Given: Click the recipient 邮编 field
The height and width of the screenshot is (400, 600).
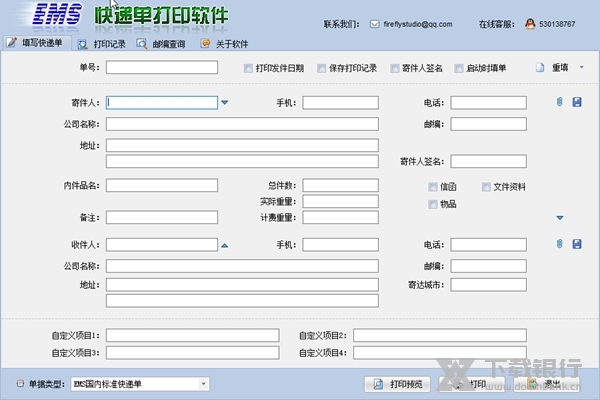Looking at the screenshot, I should click(488, 266).
